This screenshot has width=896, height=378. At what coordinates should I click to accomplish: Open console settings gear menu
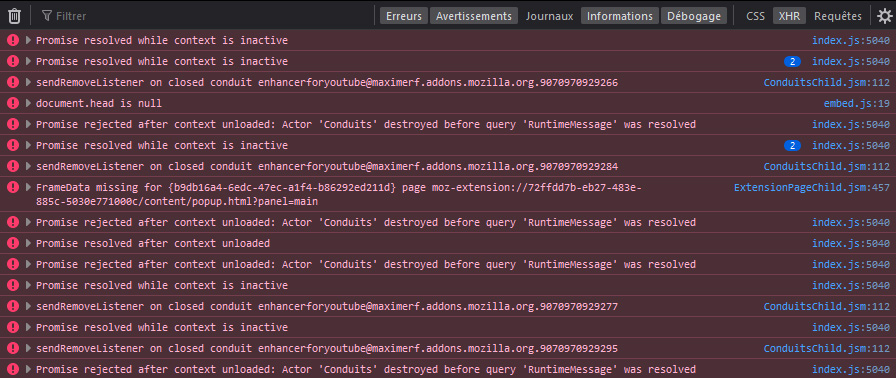(884, 16)
